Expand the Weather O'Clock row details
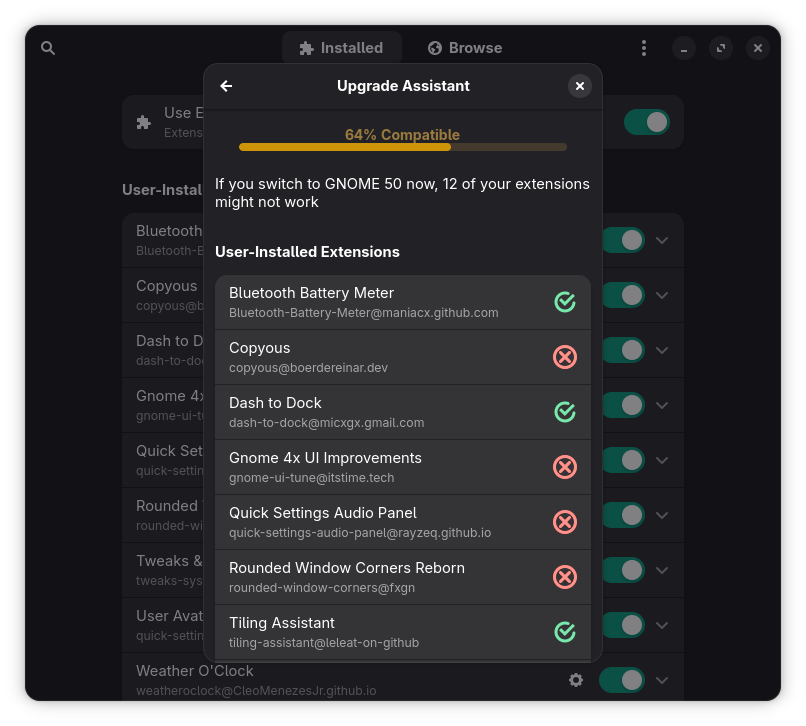Viewport: 806px width, 726px height. tap(662, 680)
